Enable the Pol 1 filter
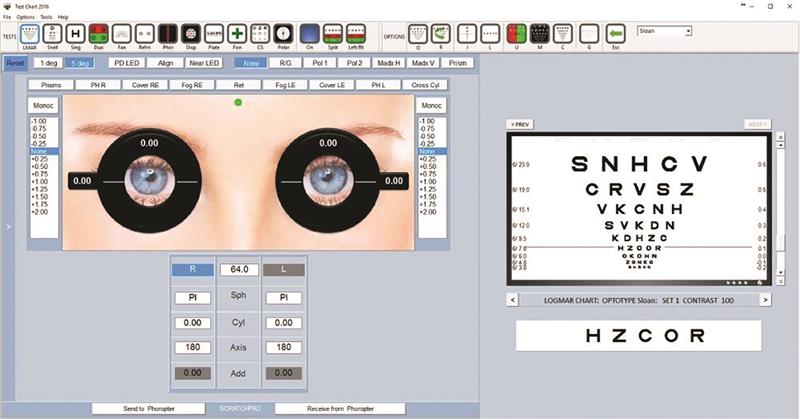The width and height of the screenshot is (800, 419). (320, 63)
